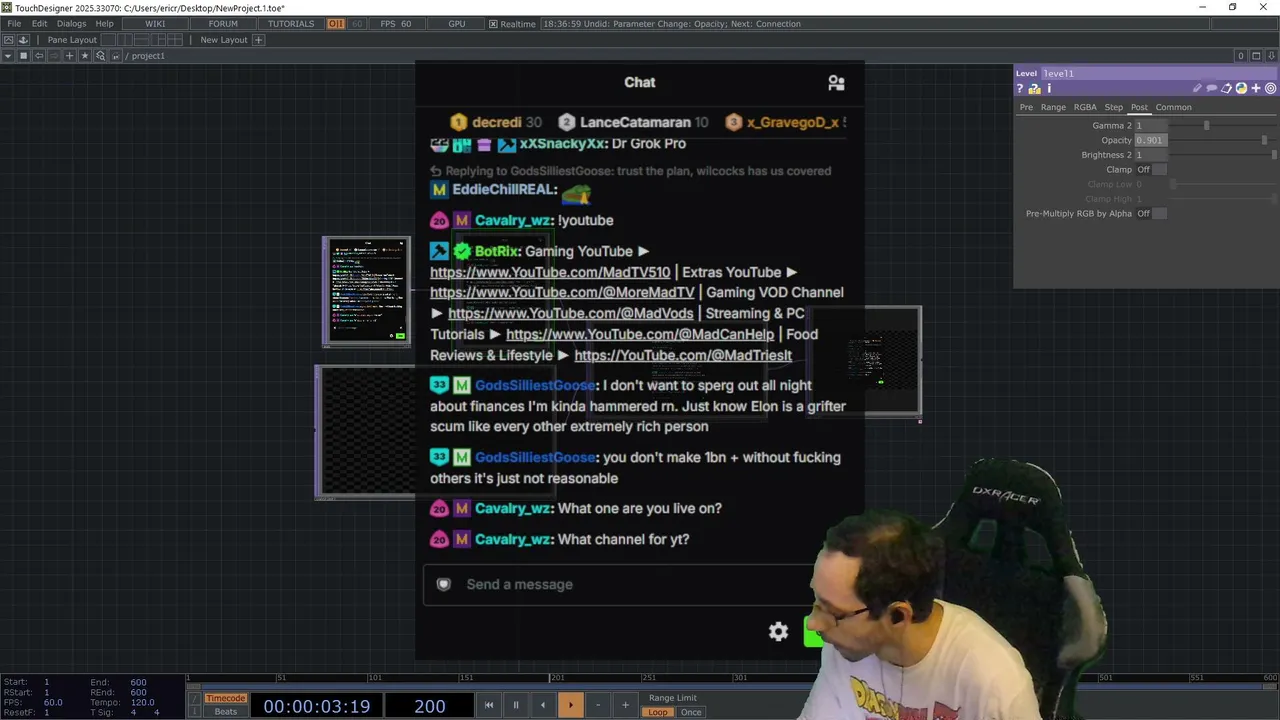The width and height of the screenshot is (1280, 720).
Task: Click the Python language icon
Action: coord(1241,89)
